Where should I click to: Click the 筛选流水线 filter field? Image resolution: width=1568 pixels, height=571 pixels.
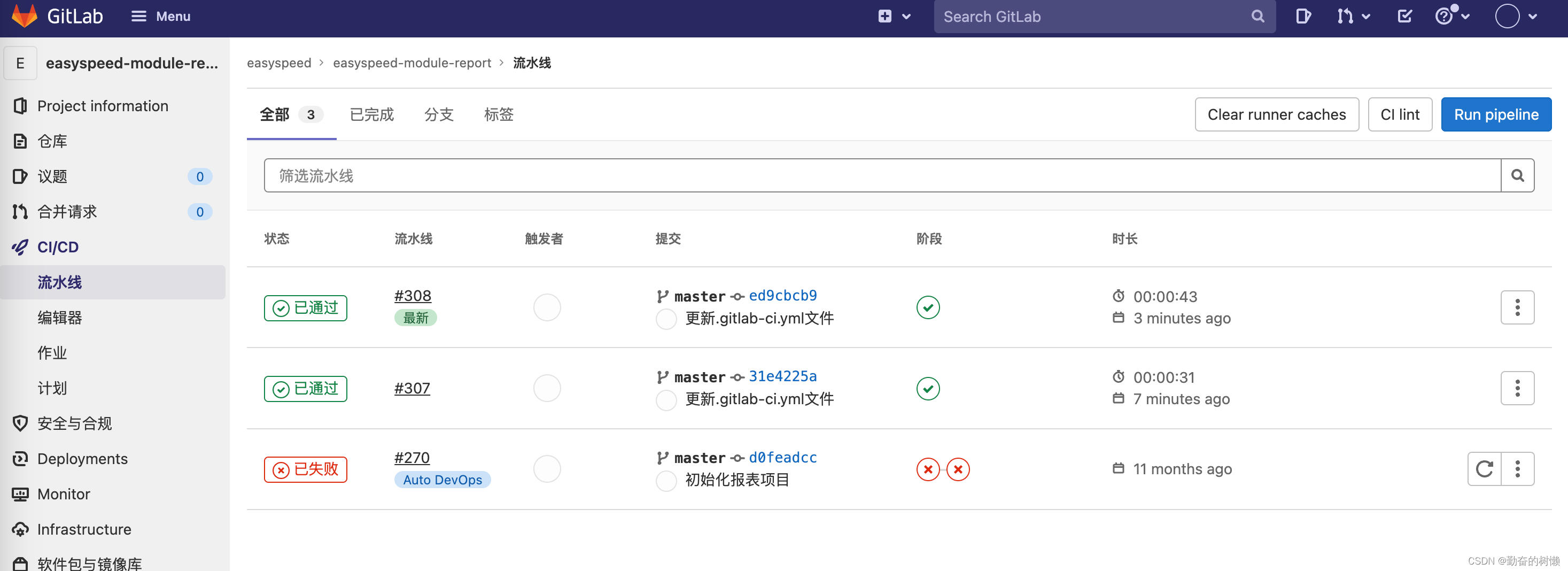click(x=882, y=176)
